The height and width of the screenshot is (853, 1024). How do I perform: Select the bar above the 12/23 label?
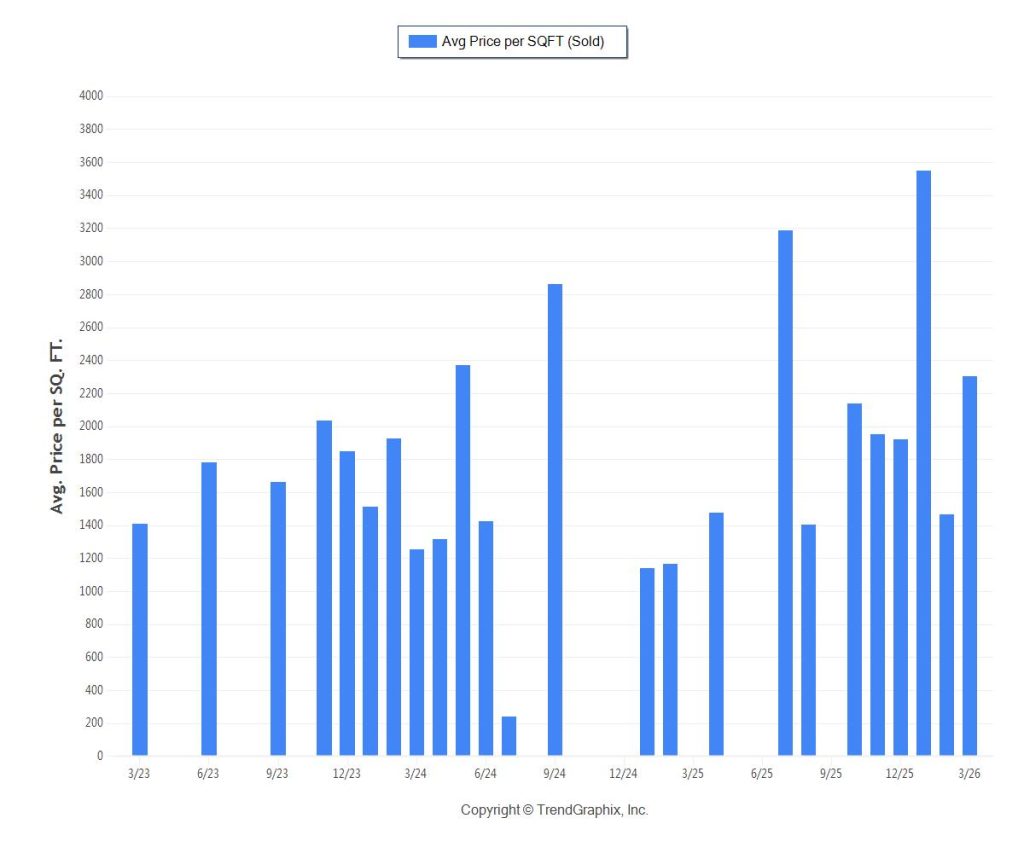(x=347, y=603)
